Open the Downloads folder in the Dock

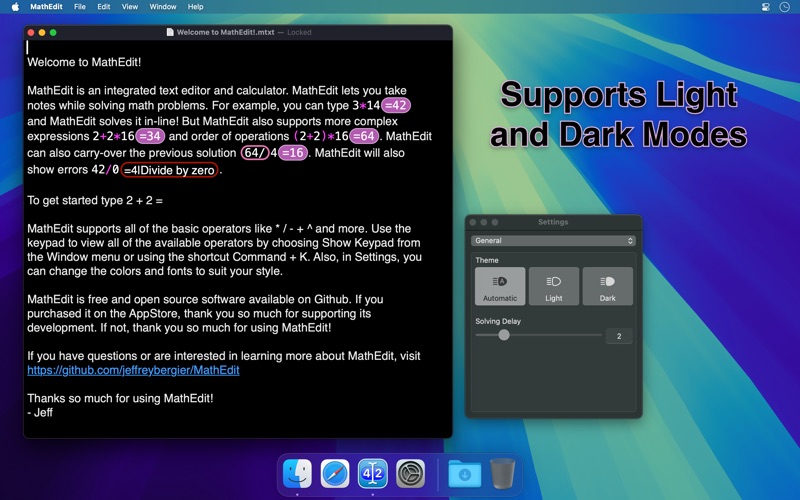tap(465, 474)
